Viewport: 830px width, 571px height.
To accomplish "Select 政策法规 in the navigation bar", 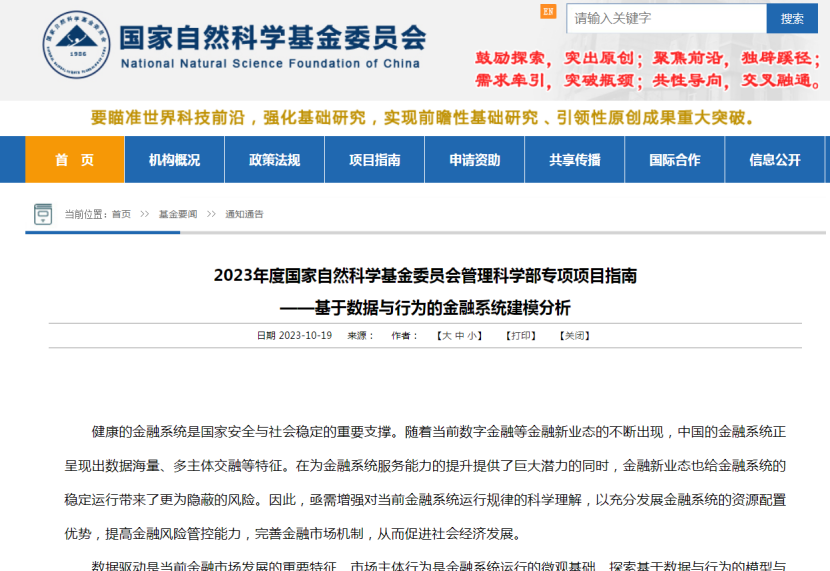I will pyautogui.click(x=274, y=160).
